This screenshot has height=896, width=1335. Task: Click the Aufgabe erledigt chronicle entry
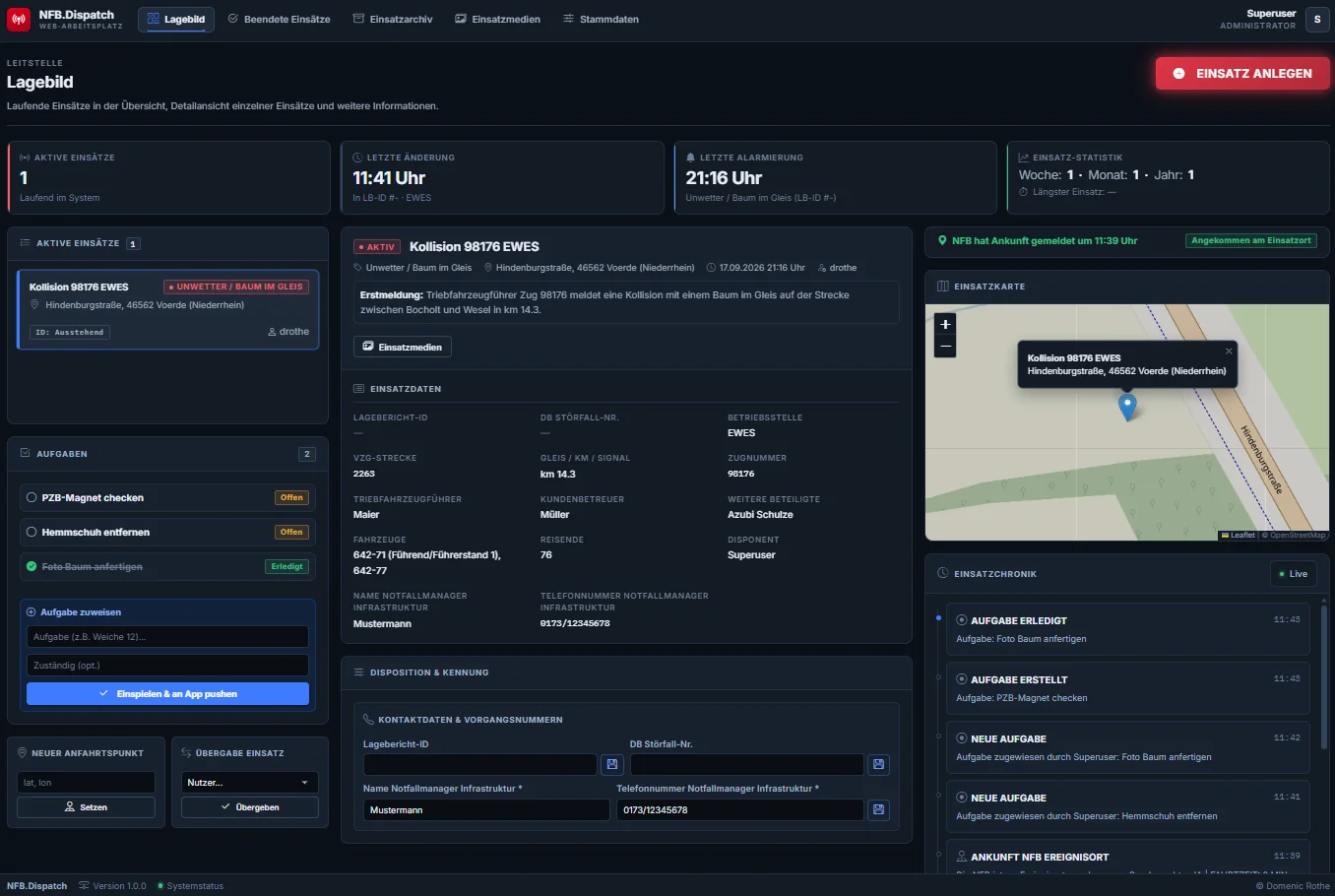coord(1128,629)
